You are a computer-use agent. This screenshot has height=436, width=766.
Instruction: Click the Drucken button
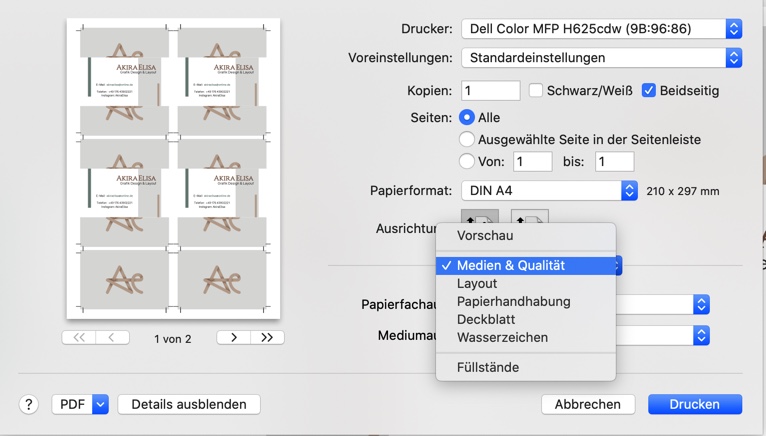coord(694,404)
